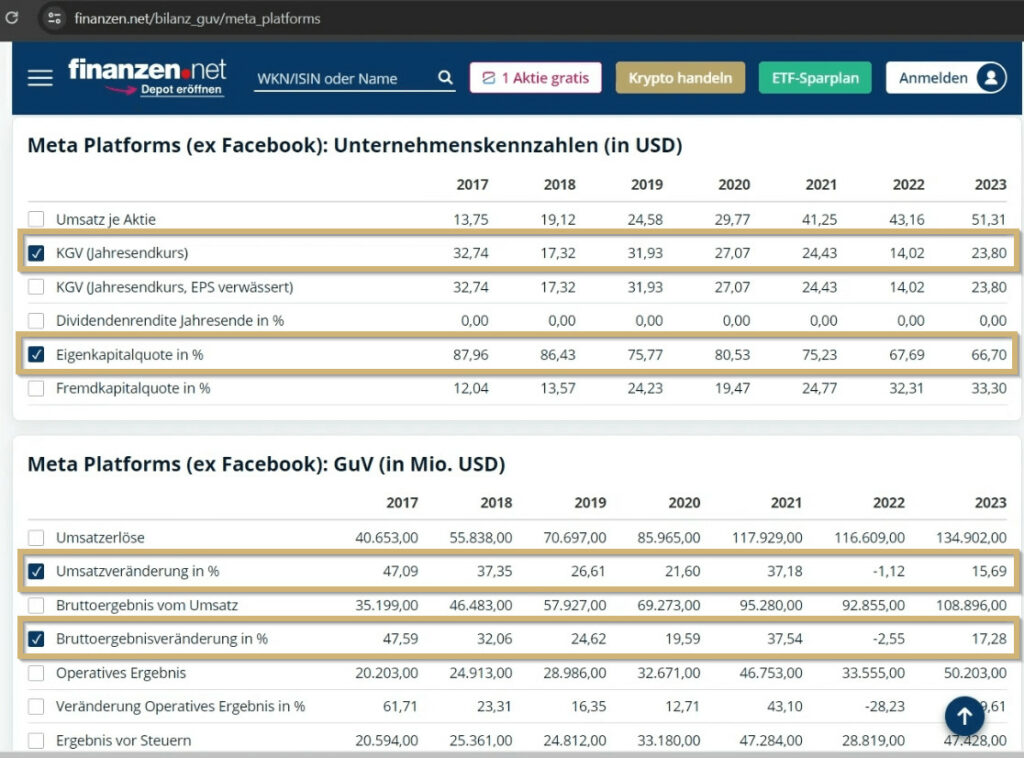Image resolution: width=1024 pixels, height=758 pixels.
Task: Click the Unternehmenskennzahlen section heading
Action: (355, 145)
